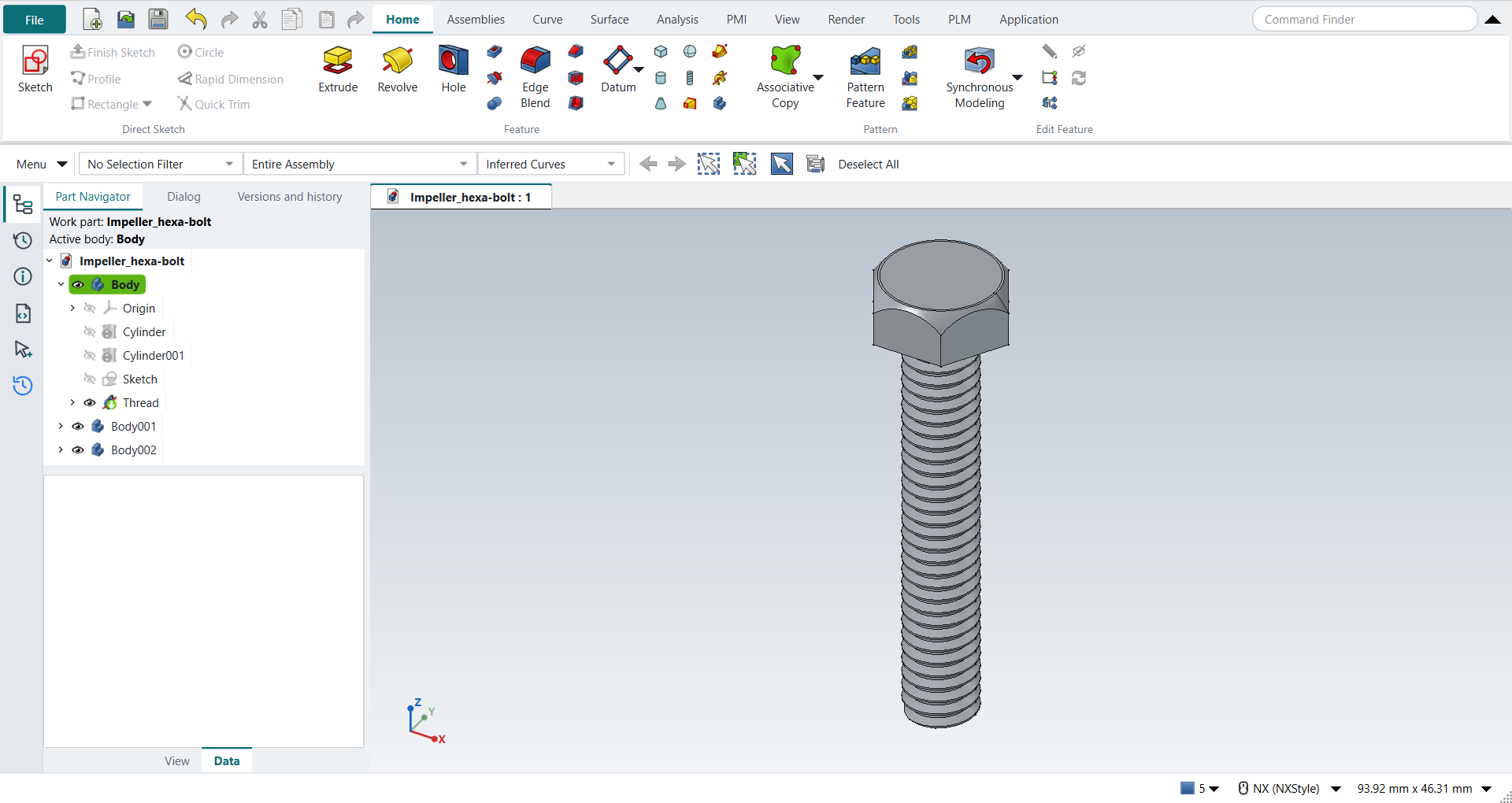
Task: Open the info sidebar icon
Action: (23, 276)
